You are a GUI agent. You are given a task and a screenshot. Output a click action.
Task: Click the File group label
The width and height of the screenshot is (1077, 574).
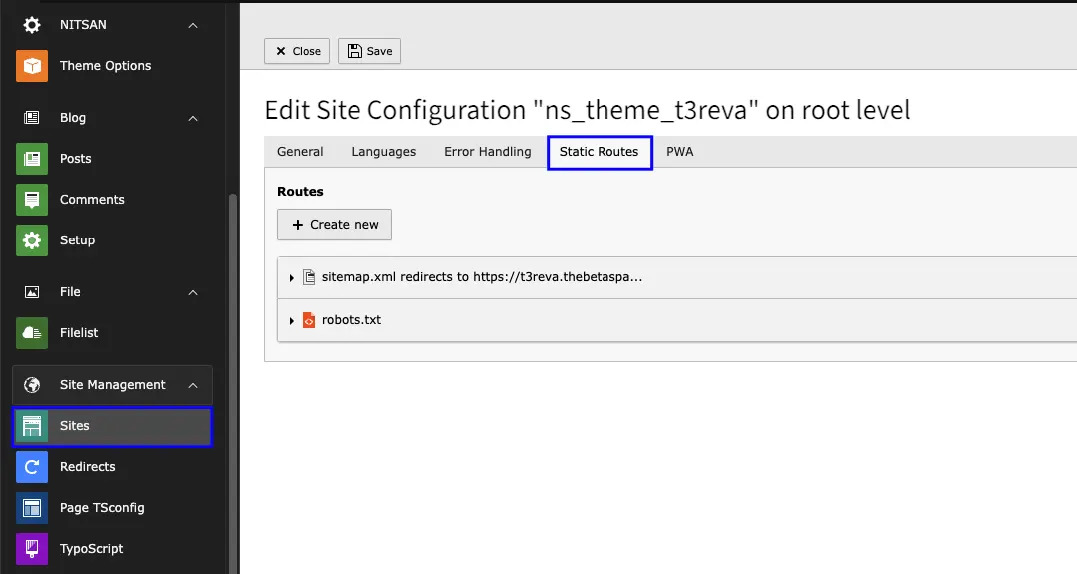coord(70,292)
